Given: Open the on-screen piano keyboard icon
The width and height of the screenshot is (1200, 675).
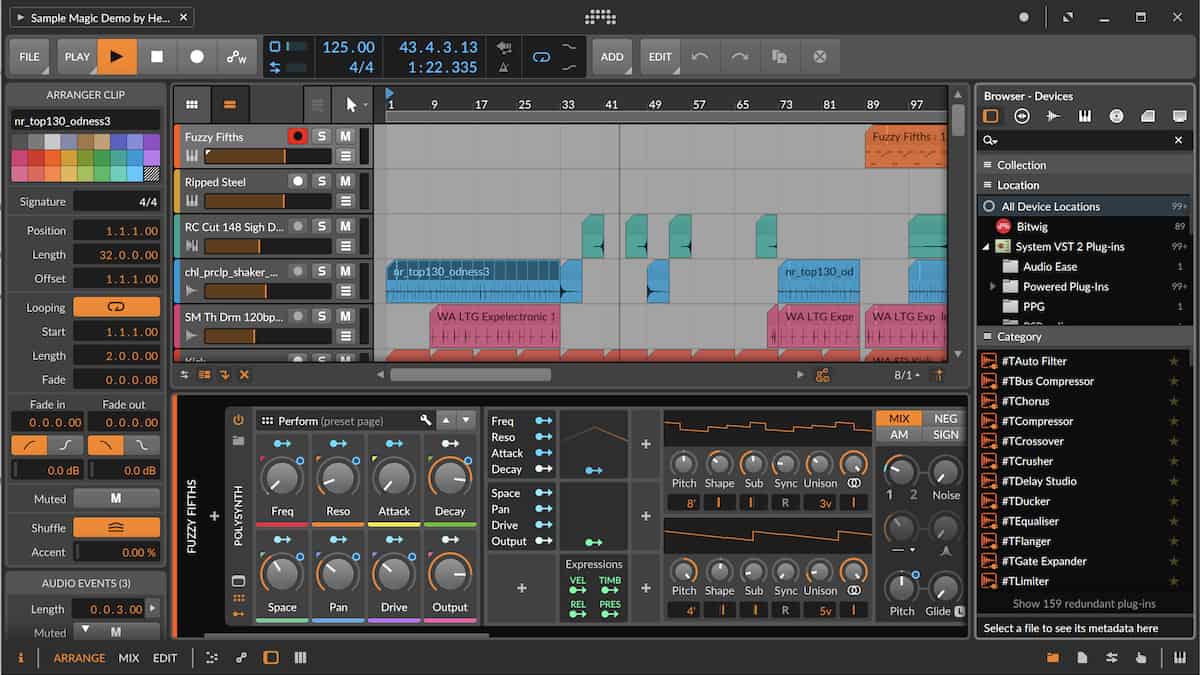Looking at the screenshot, I should [x=1179, y=658].
